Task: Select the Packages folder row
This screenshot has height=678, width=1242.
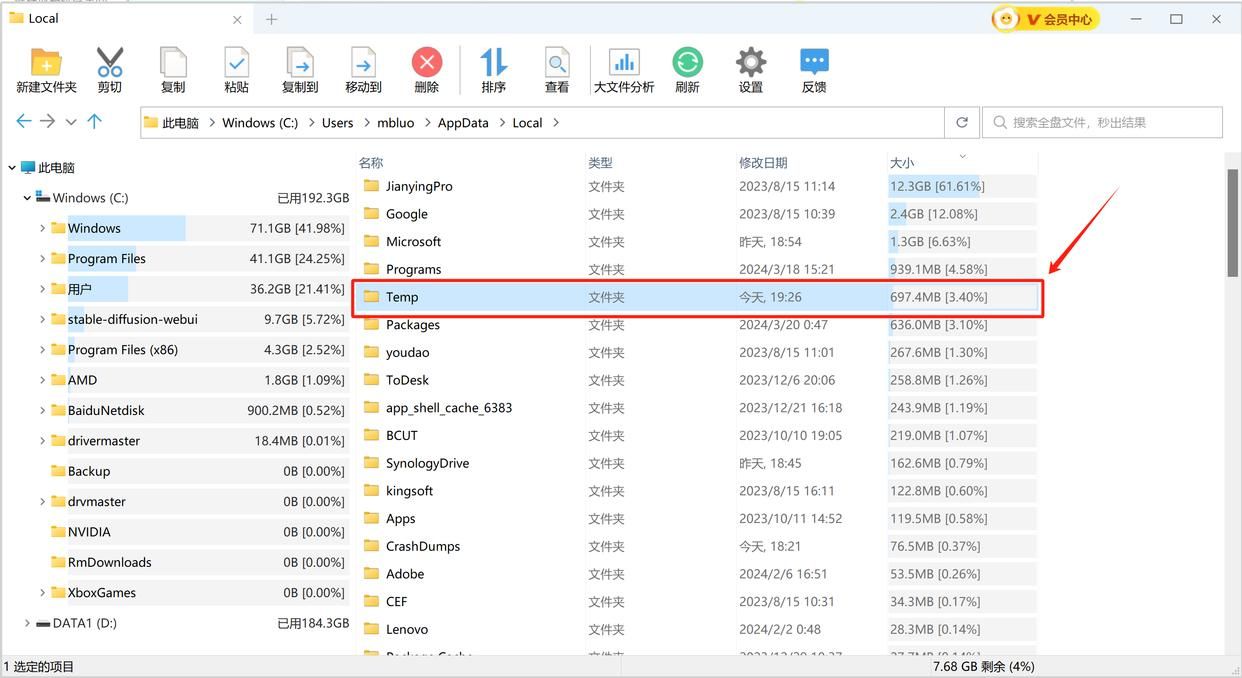Action: (696, 325)
